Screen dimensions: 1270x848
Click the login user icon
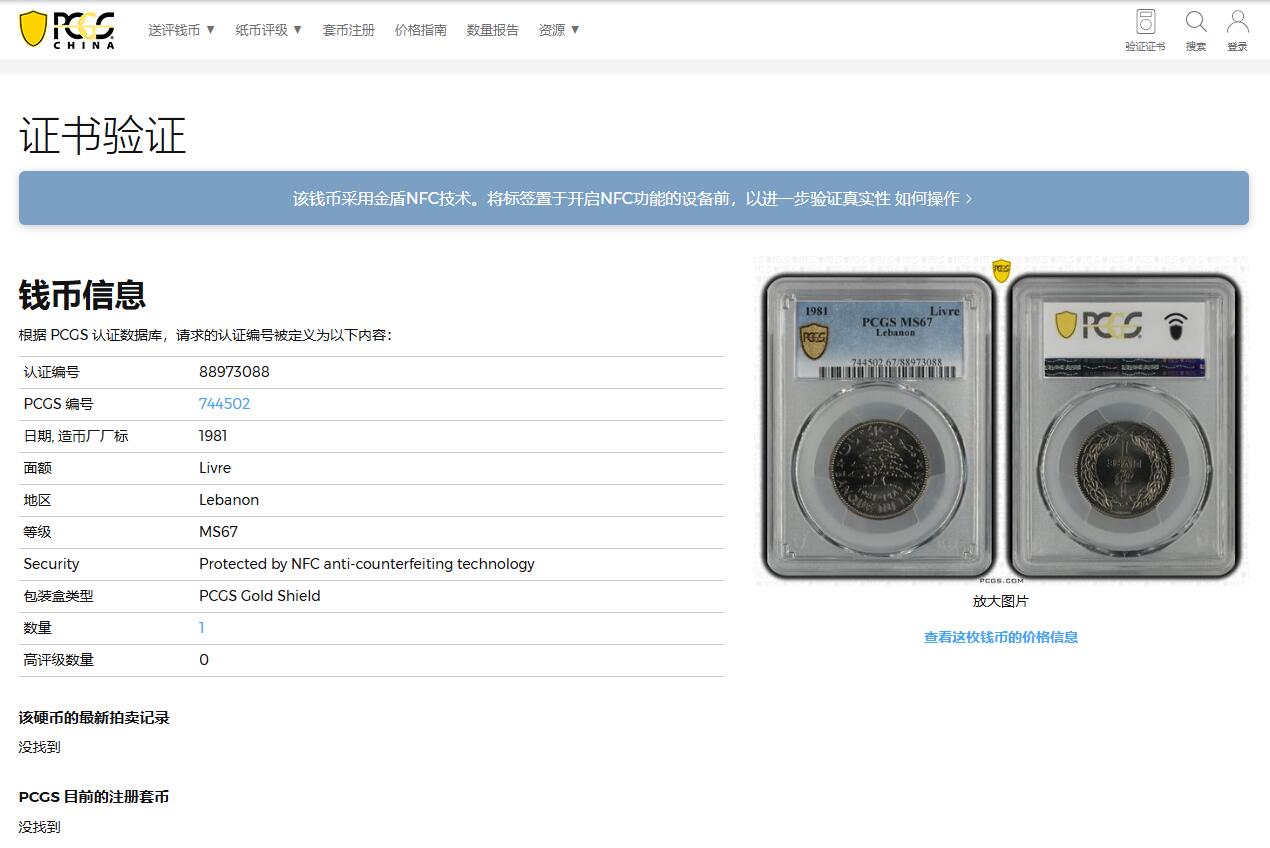tap(1238, 30)
